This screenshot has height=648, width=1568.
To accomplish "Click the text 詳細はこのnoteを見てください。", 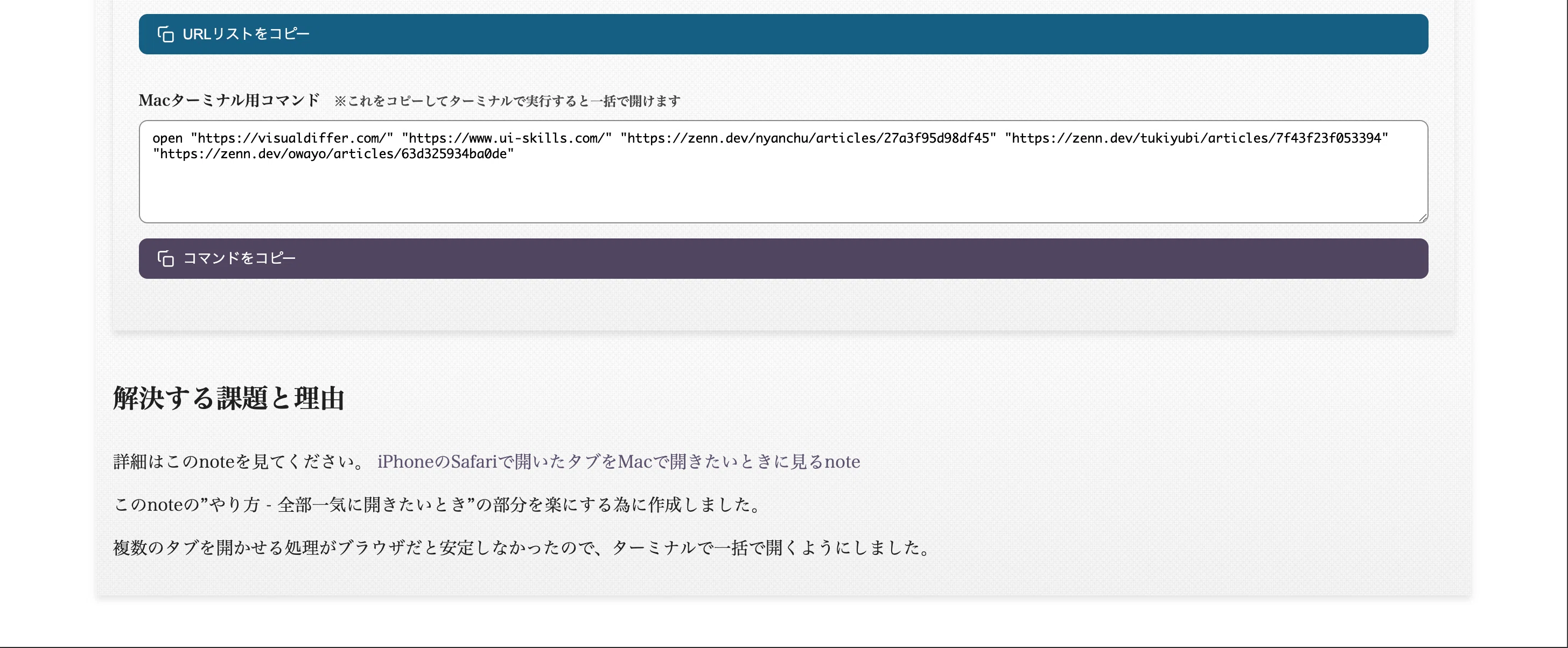I will click(239, 462).
